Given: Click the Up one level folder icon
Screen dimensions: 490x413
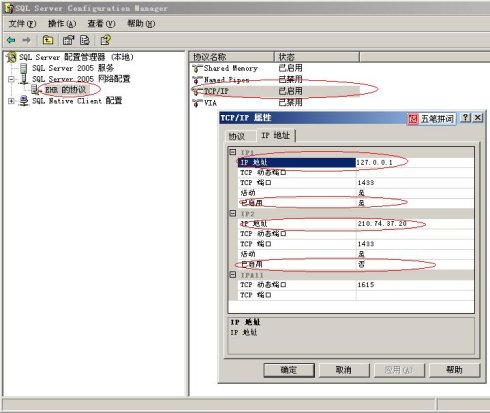Looking at the screenshot, I should (x=48, y=40).
